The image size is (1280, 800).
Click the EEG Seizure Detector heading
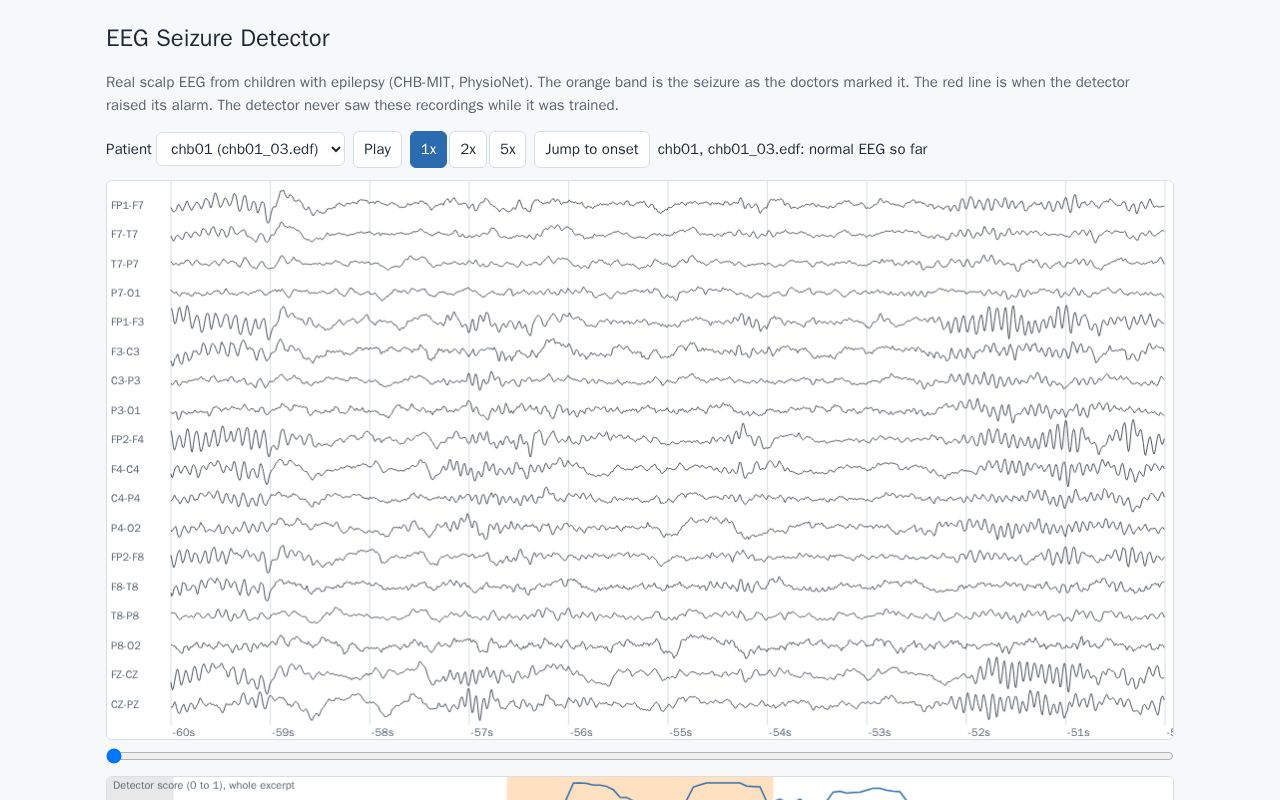[218, 38]
